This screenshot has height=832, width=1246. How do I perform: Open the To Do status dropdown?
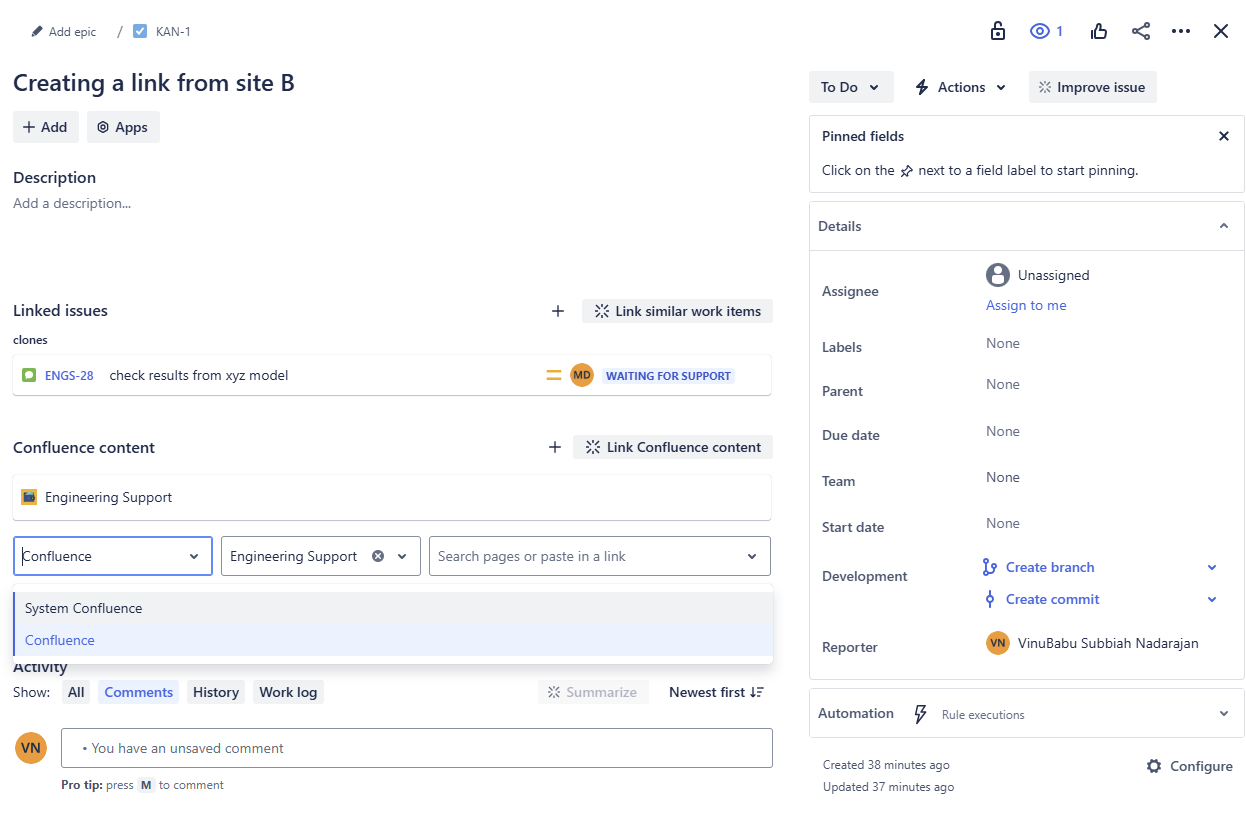pyautogui.click(x=851, y=87)
